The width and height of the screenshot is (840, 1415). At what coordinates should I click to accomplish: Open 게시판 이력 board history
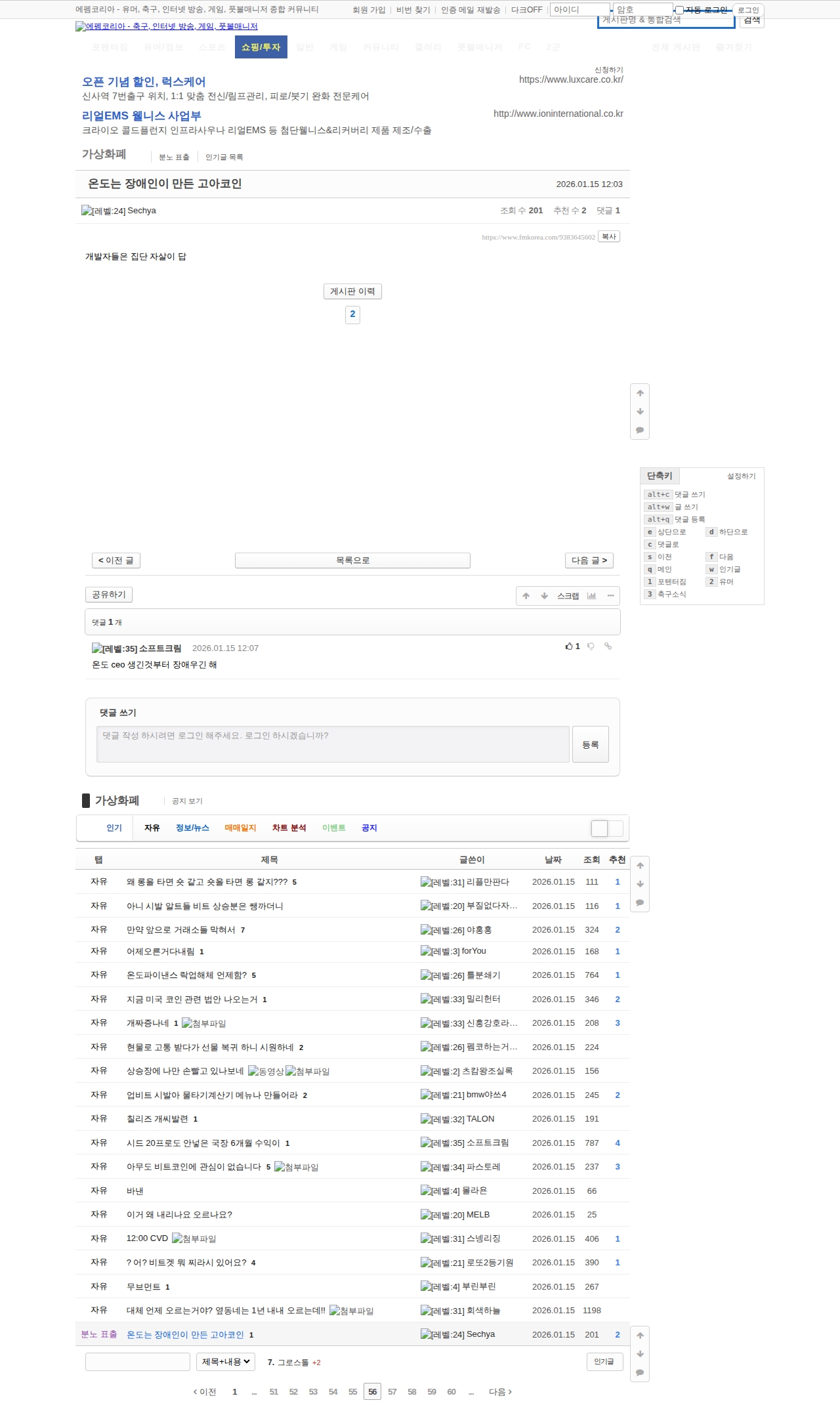click(352, 291)
